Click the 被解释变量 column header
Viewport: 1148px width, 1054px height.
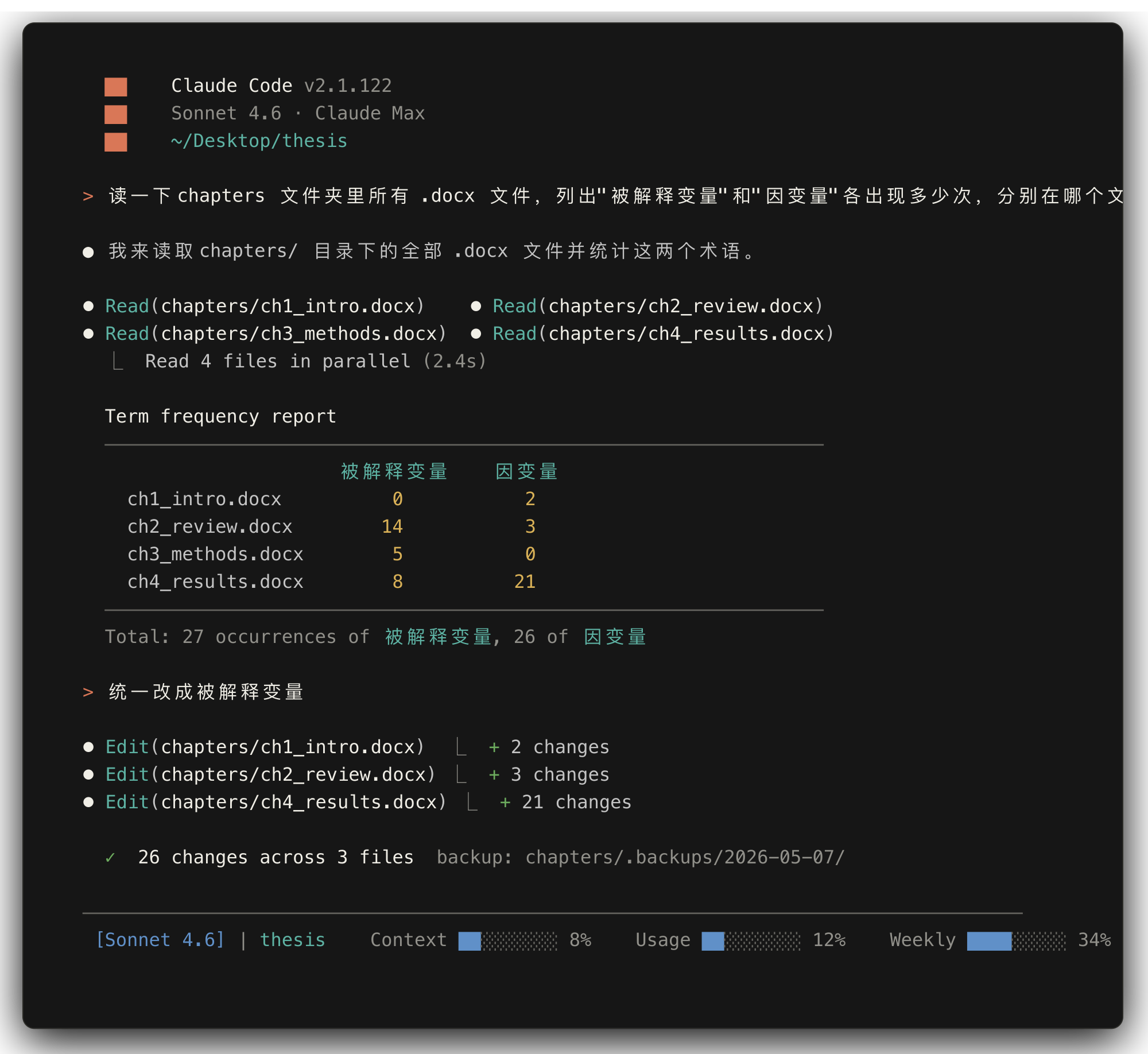point(394,472)
